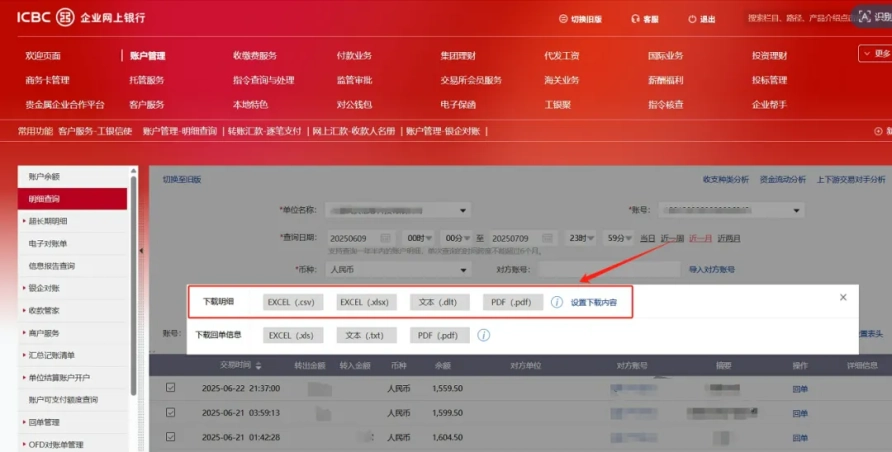This screenshot has width=892, height=452.
Task: Click 切换至旧版 link above the form
Action: click(x=182, y=179)
